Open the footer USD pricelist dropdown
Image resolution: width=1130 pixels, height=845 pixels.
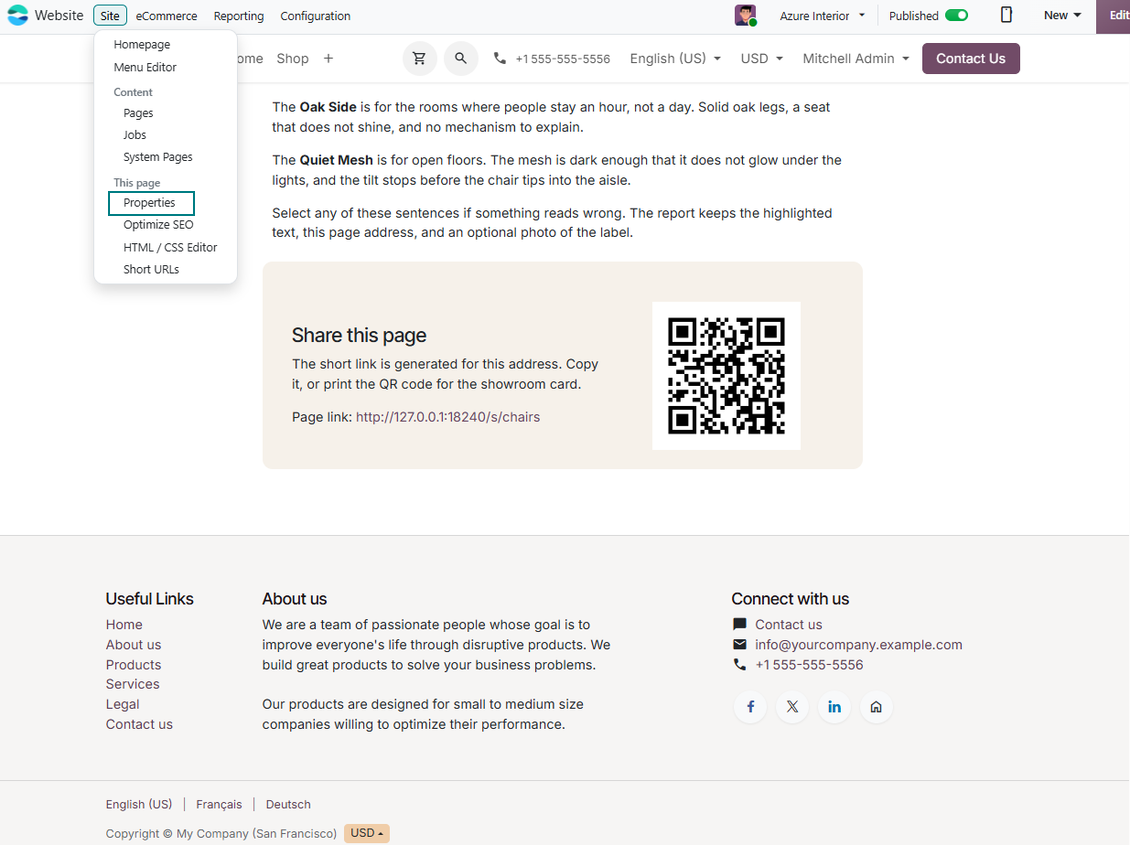point(367,833)
